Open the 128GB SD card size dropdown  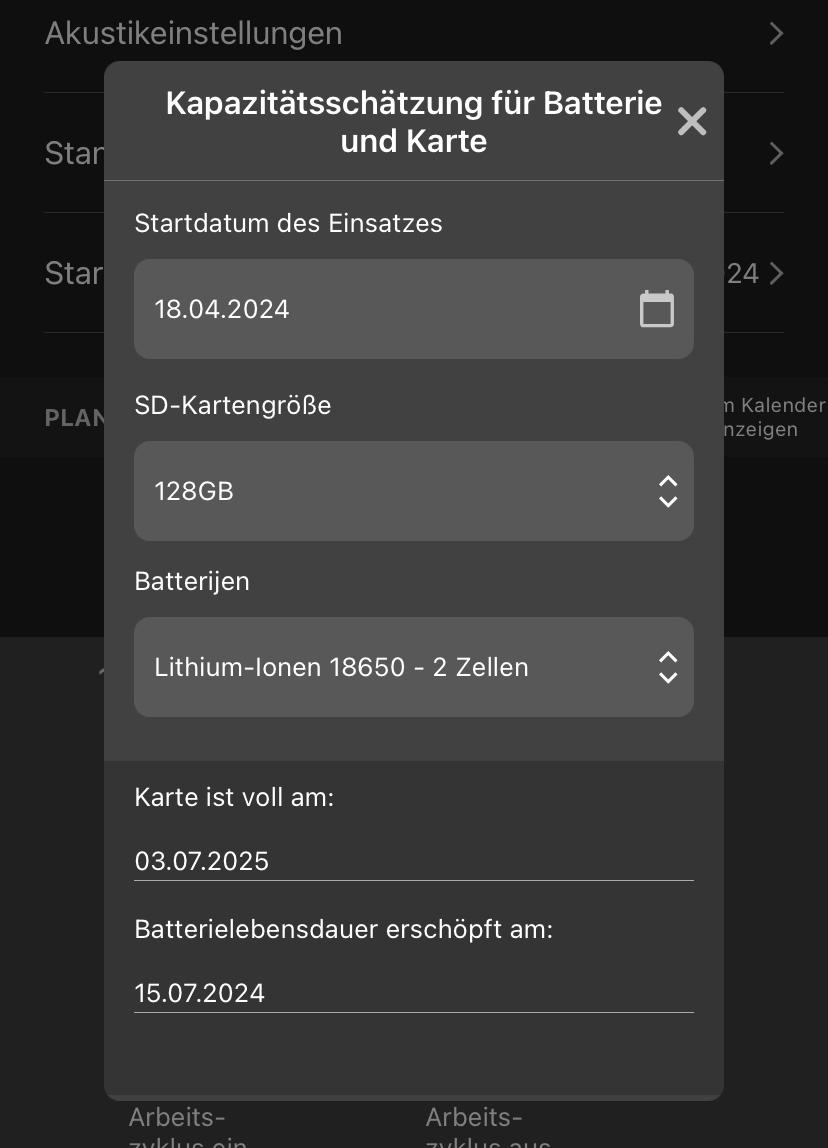(414, 491)
